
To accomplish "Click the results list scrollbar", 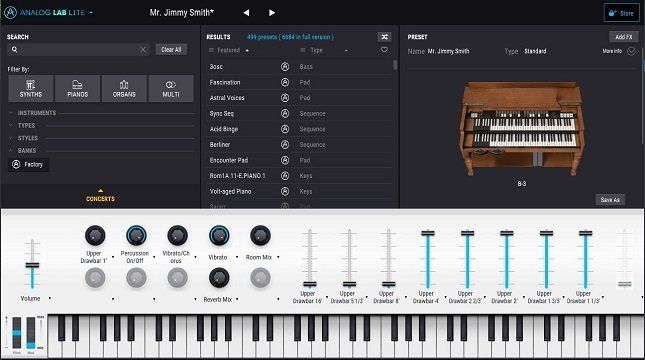I will 395,65.
